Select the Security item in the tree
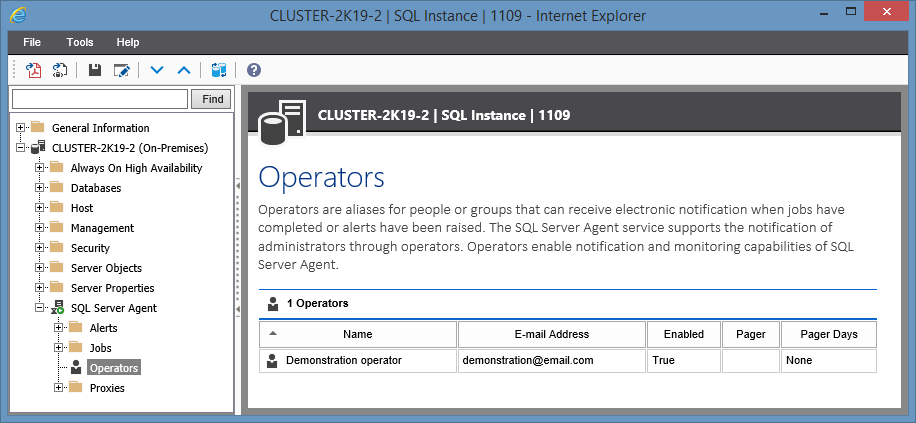The height and width of the screenshot is (423, 916). 90,248
